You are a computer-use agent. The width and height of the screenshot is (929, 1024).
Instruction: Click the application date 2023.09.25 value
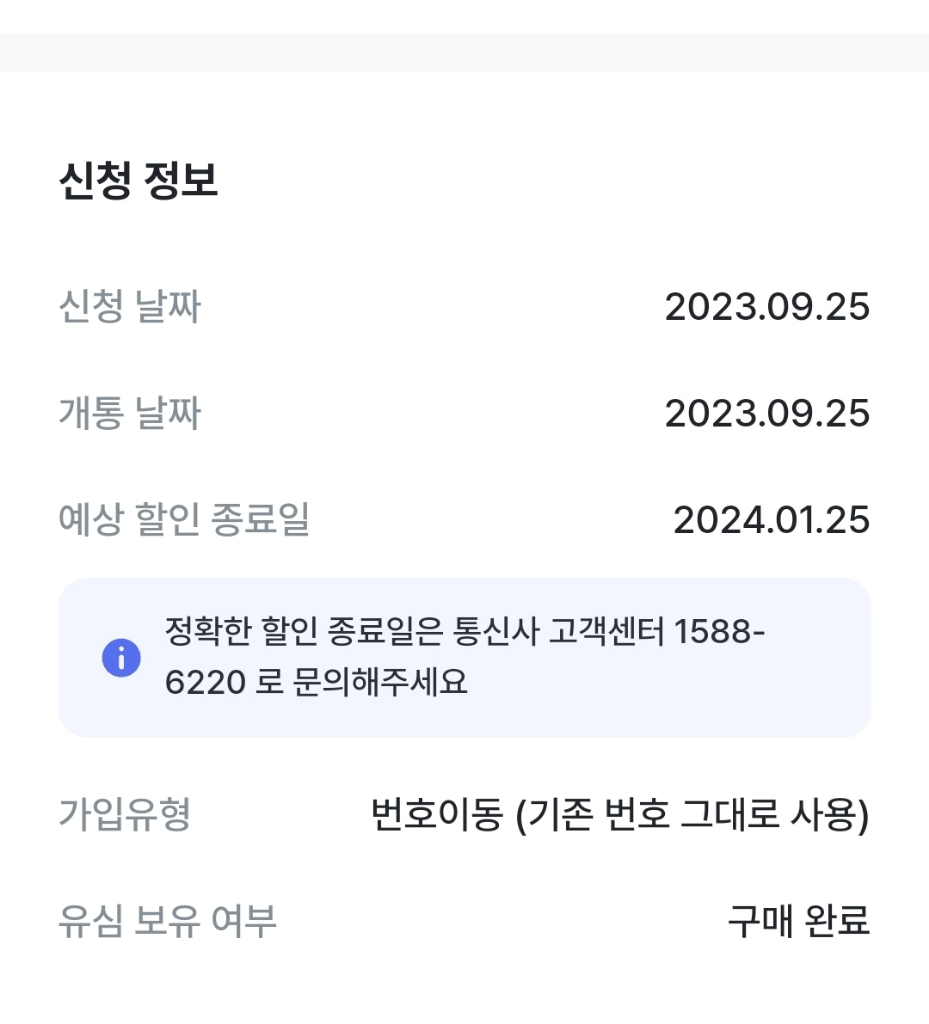coord(767,308)
